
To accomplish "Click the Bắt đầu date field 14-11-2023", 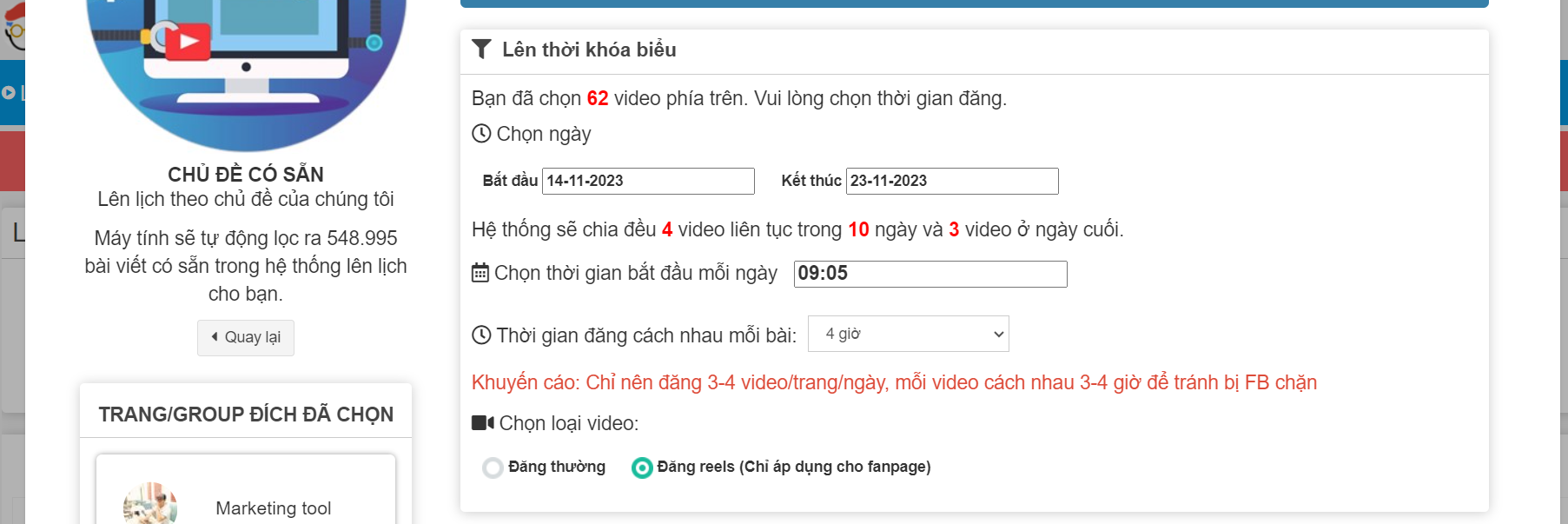I will [648, 181].
